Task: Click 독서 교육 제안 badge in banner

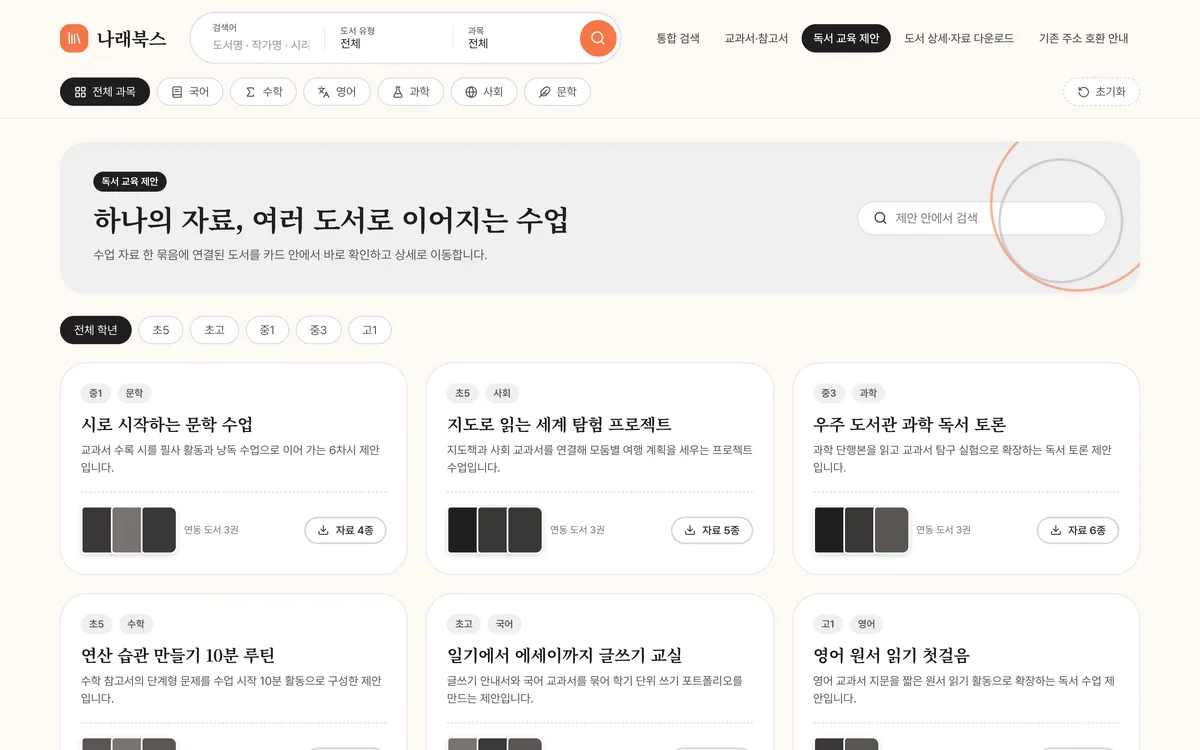Action: (x=130, y=182)
